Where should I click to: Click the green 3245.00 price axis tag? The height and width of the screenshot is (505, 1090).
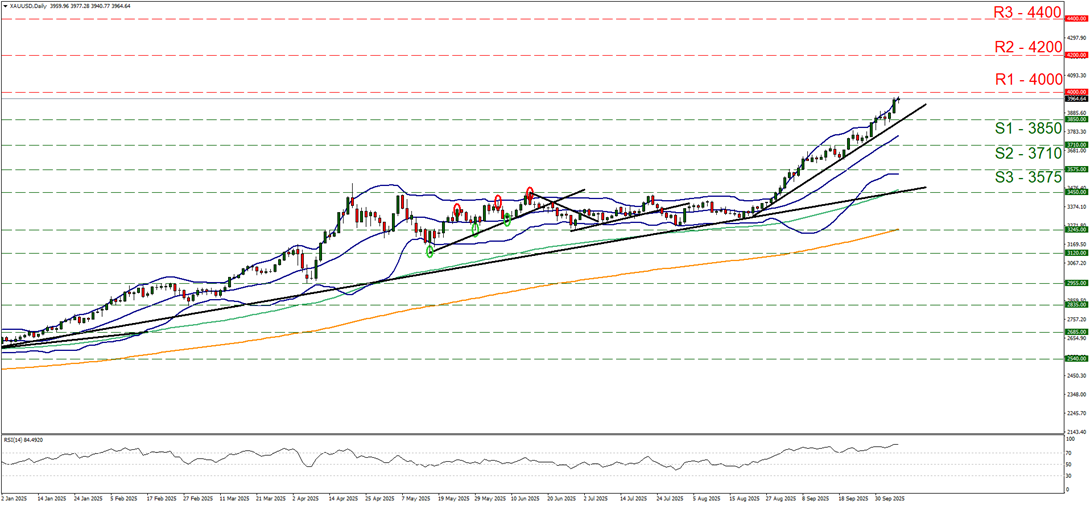coord(1076,230)
